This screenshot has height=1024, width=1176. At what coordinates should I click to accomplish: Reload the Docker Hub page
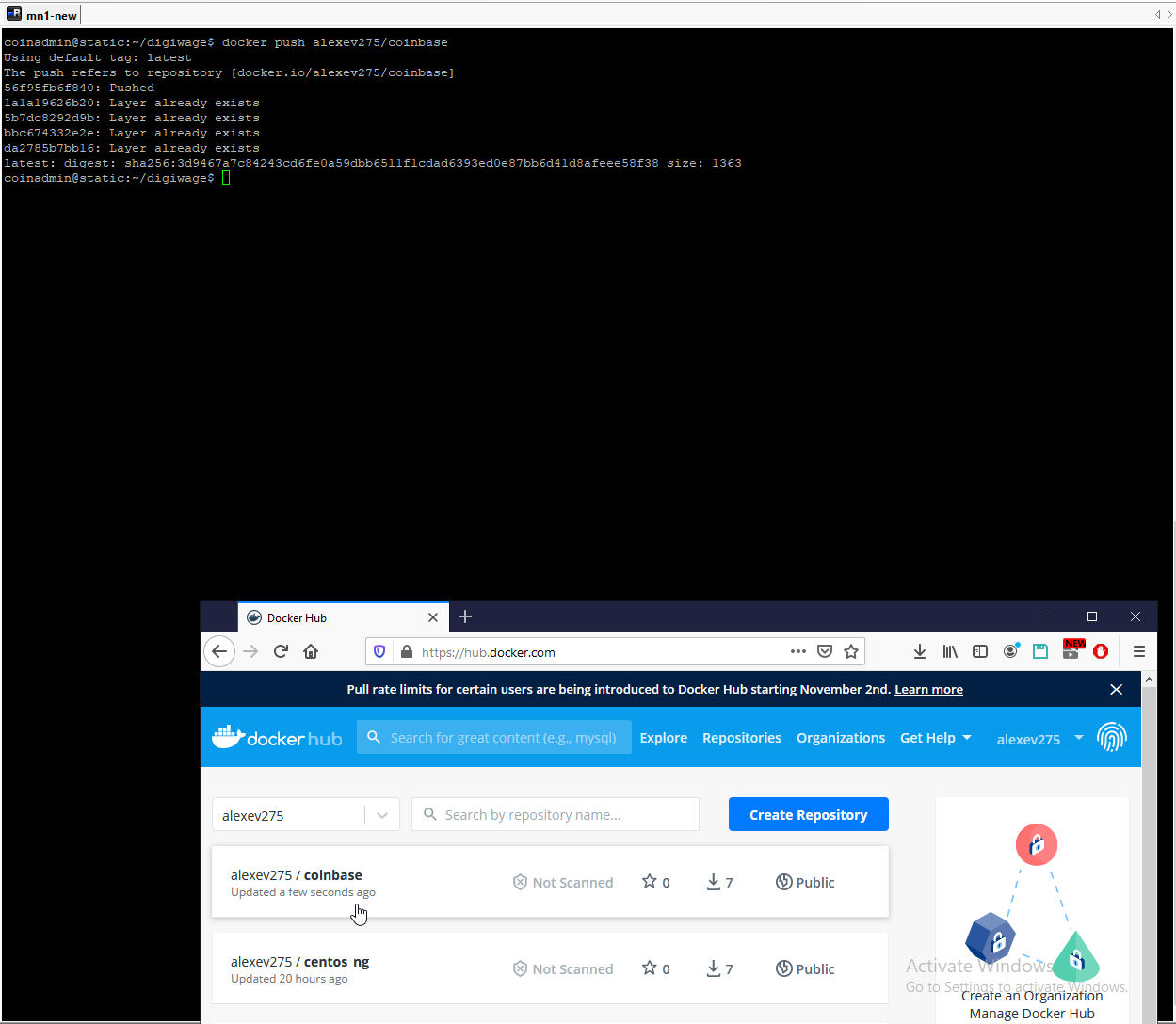[x=281, y=651]
